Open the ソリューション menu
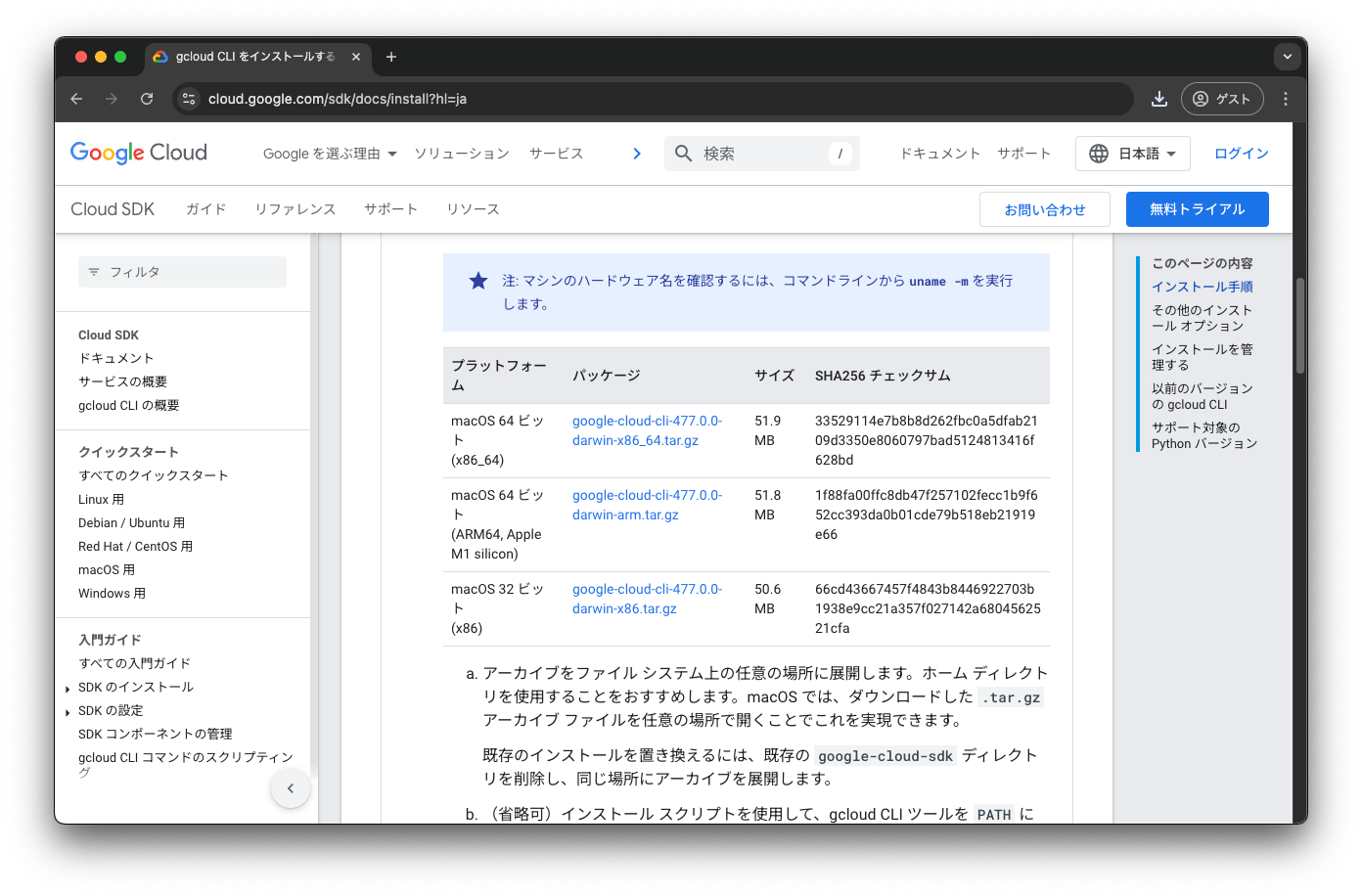Screen dimensions: 1362x896 coord(462,154)
